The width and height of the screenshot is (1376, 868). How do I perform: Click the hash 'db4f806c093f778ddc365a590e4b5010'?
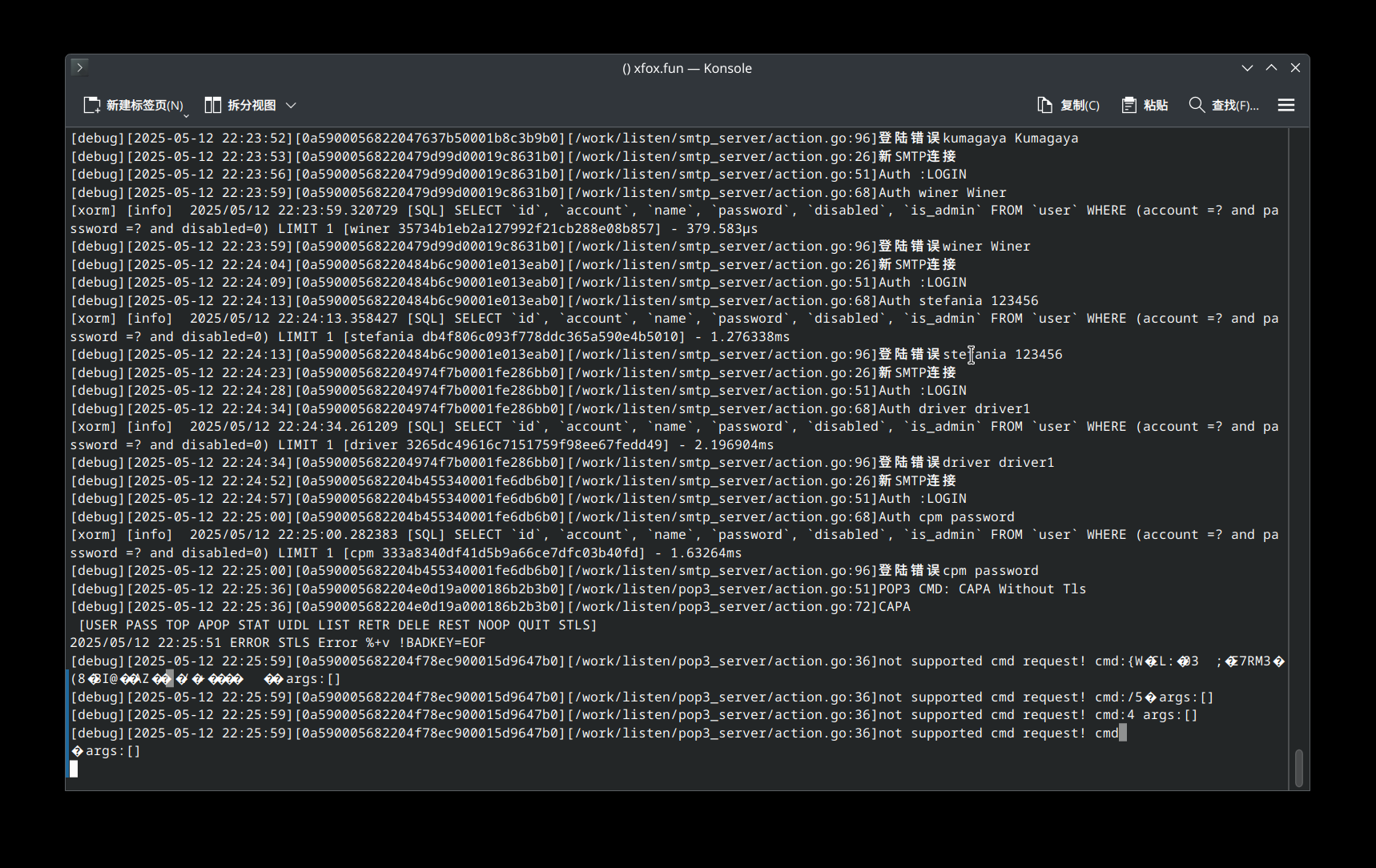click(550, 336)
